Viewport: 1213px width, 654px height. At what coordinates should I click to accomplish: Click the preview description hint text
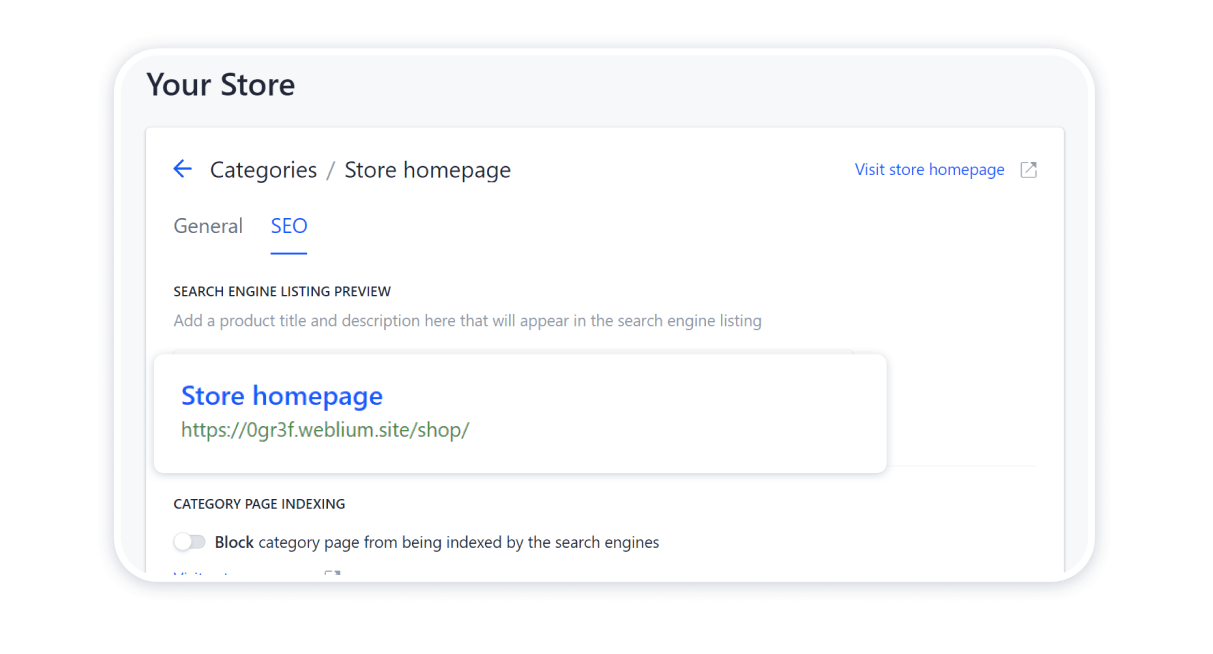[466, 320]
